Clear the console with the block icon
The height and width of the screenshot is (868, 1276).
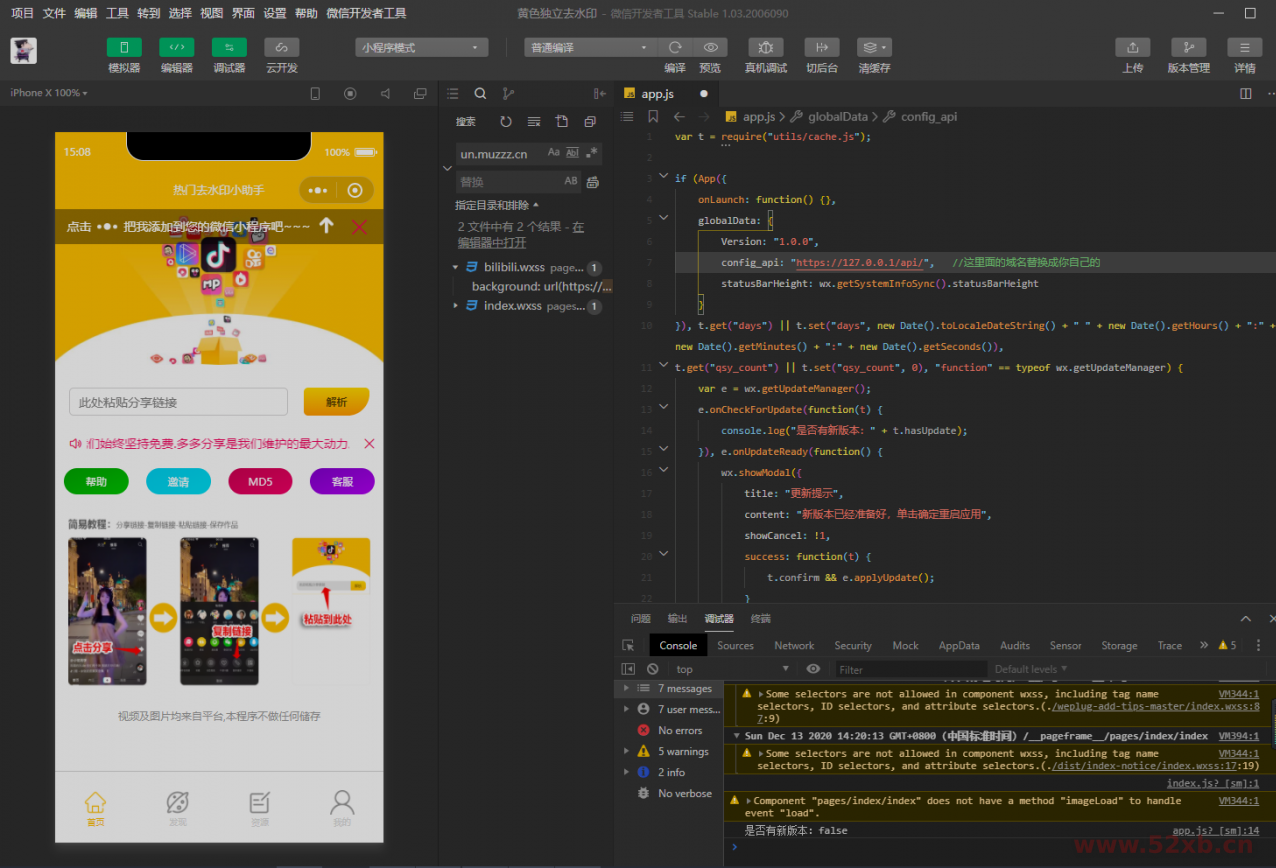tap(652, 669)
